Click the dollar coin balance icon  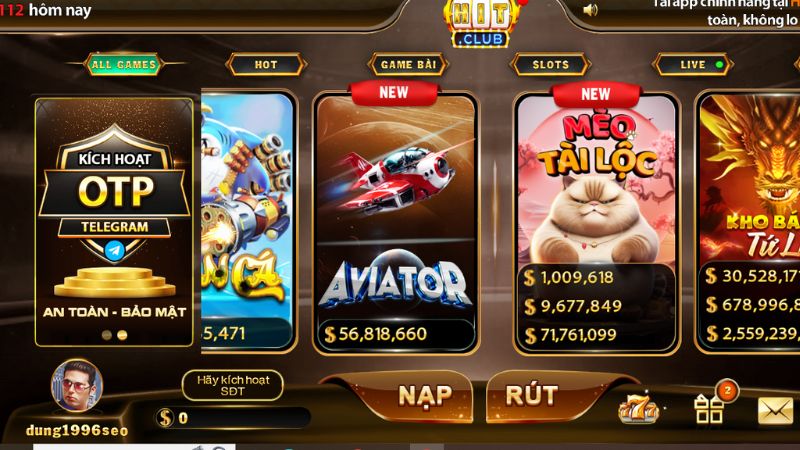[x=165, y=418]
